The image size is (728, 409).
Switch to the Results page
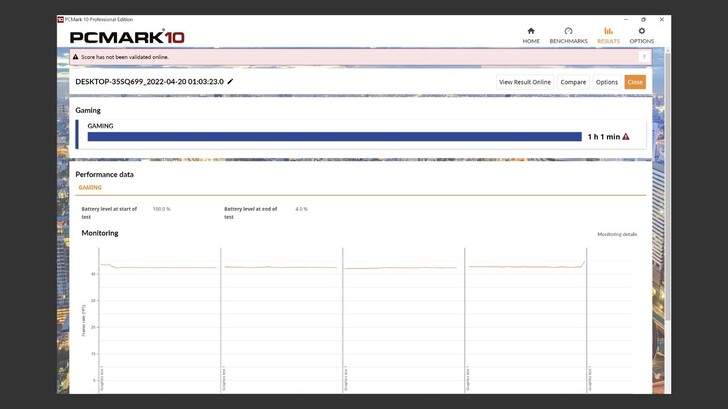[608, 35]
